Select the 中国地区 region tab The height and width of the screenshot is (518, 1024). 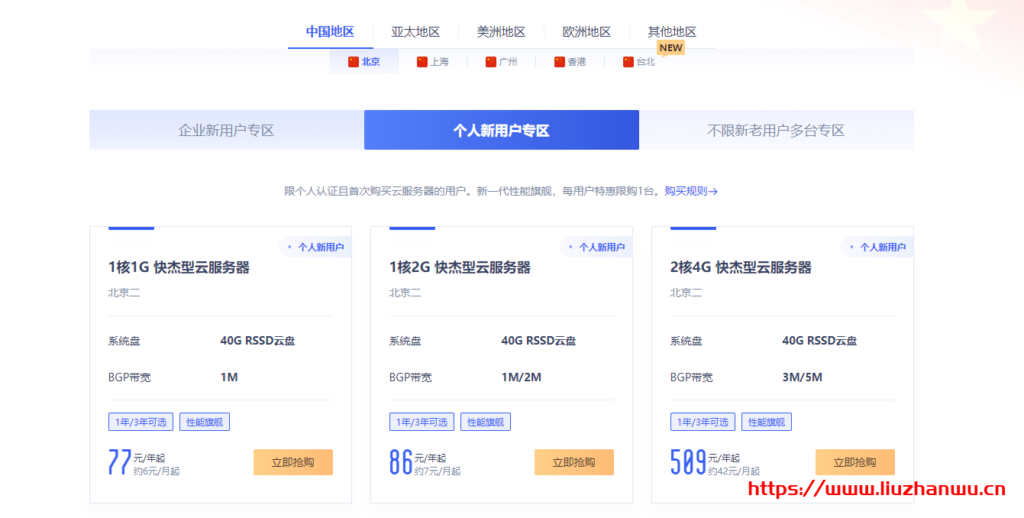(x=330, y=32)
